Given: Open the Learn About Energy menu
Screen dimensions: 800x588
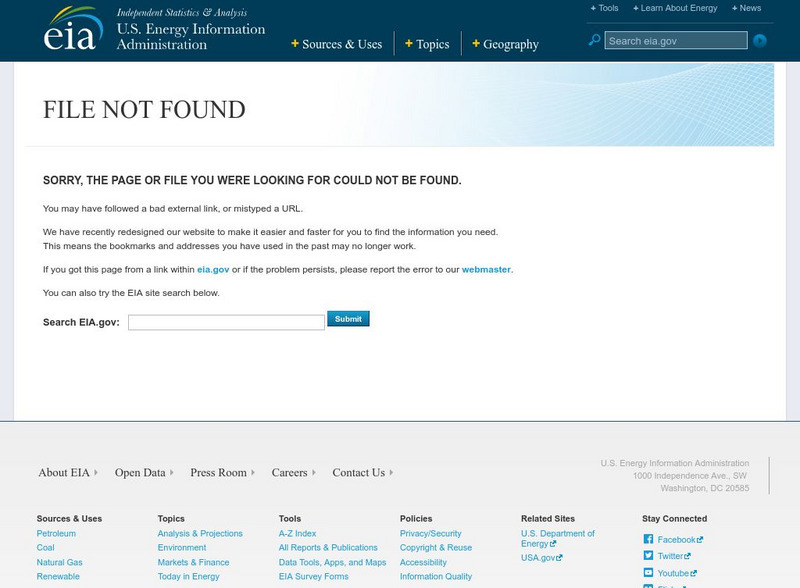Looking at the screenshot, I should coord(675,8).
